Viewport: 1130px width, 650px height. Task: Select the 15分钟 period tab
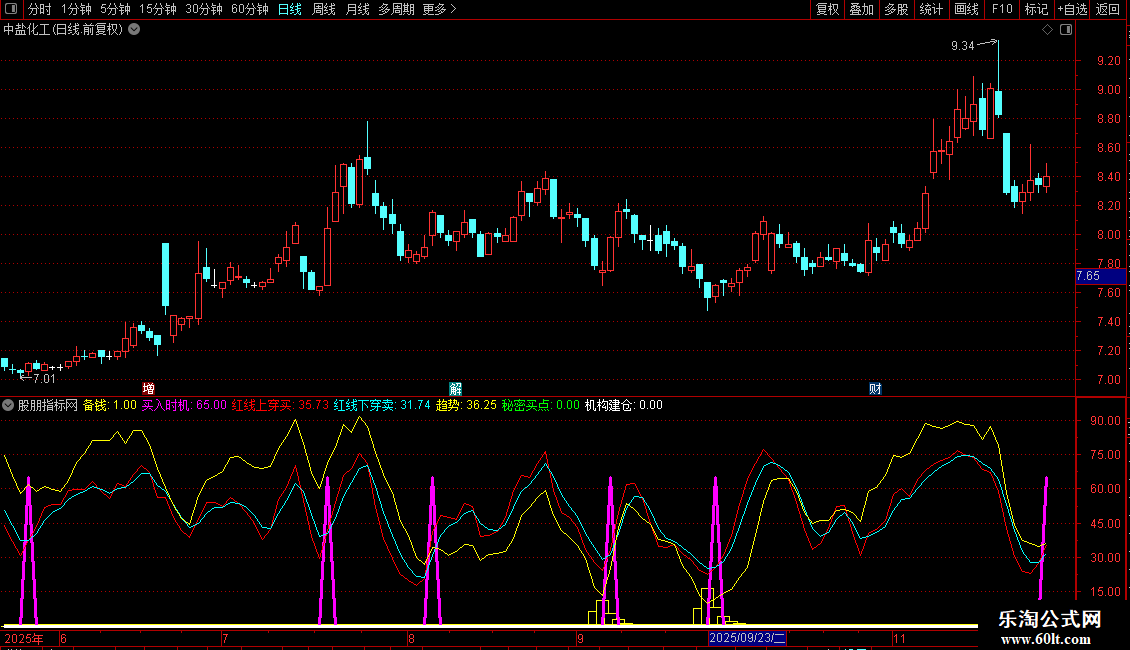[x=158, y=9]
